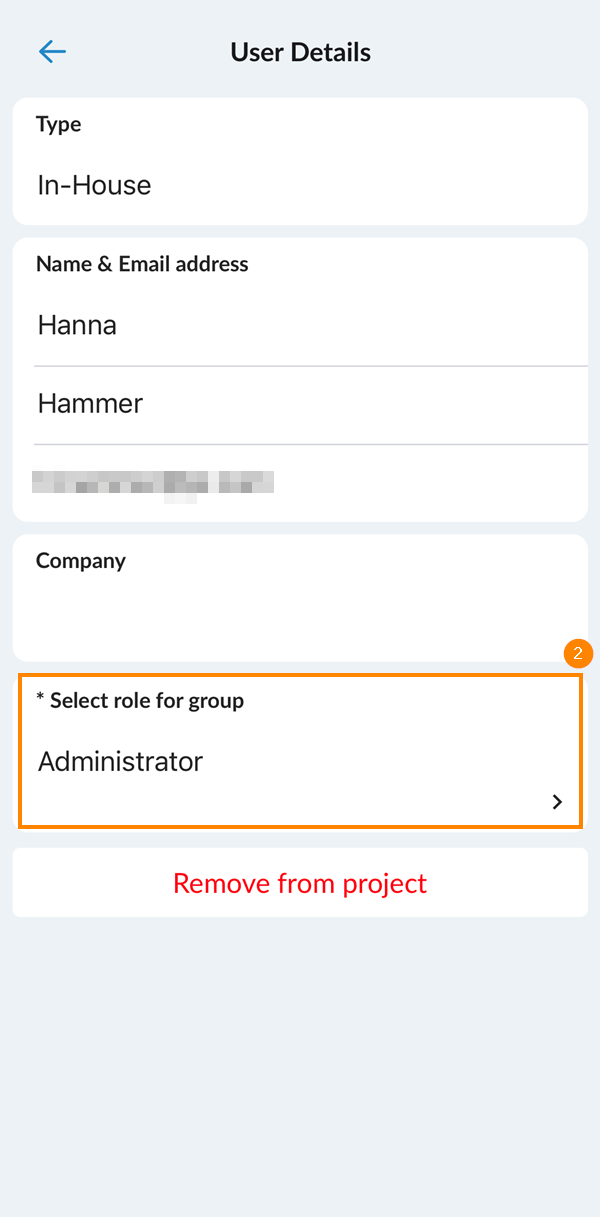Click the Company section label
Viewport: 600px width, 1217px height.
tap(80, 561)
